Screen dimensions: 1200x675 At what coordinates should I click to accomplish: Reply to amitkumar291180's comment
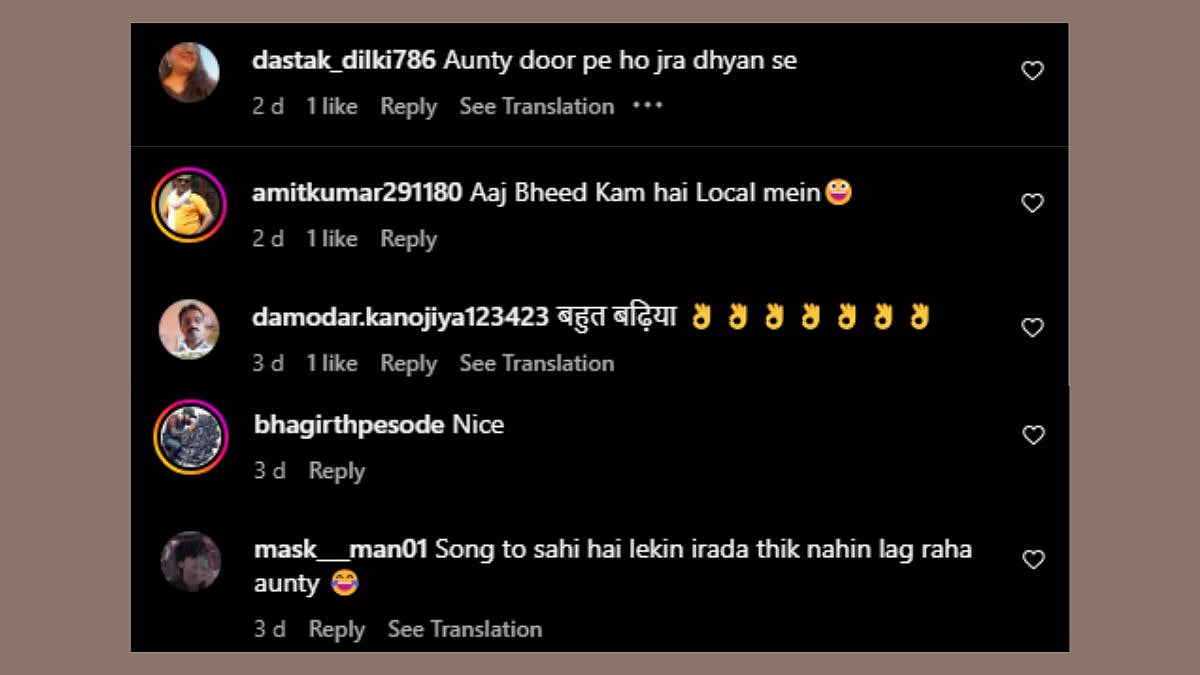click(x=408, y=239)
